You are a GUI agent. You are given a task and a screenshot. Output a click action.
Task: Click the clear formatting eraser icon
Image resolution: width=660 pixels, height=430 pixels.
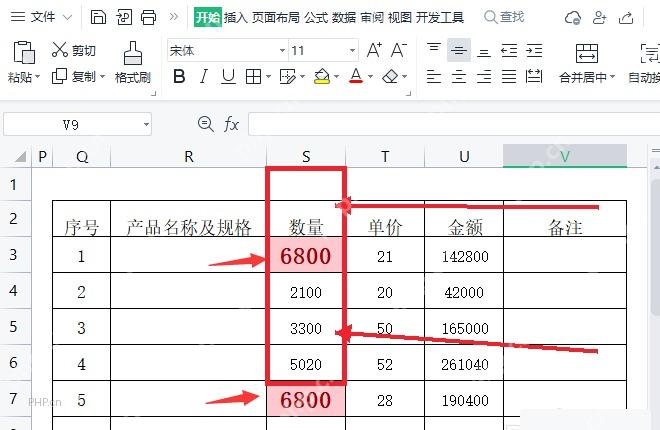pos(390,77)
